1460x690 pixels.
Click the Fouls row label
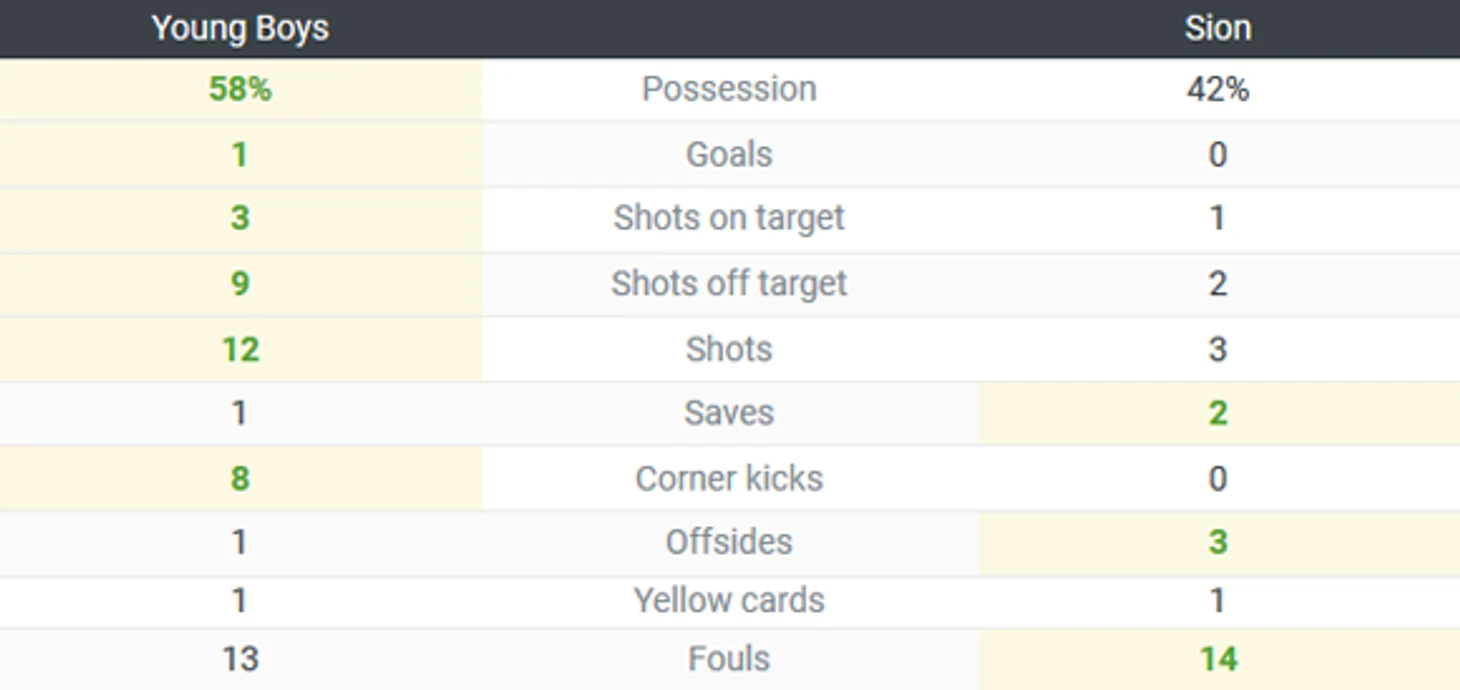click(x=729, y=659)
